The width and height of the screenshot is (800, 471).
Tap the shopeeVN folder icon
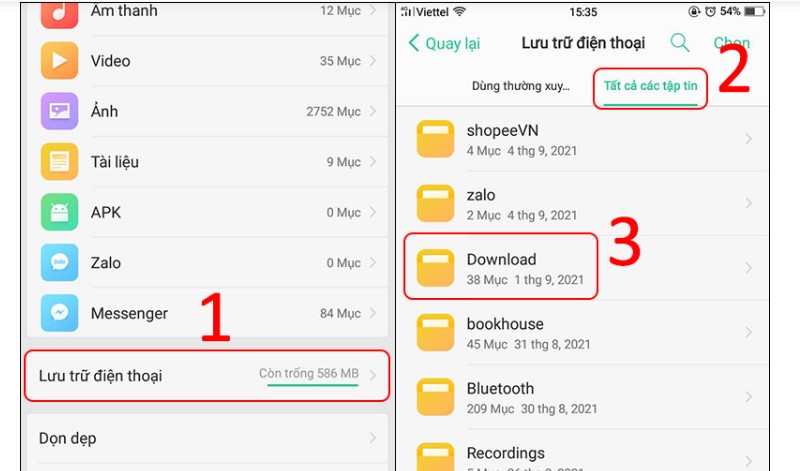(x=435, y=139)
